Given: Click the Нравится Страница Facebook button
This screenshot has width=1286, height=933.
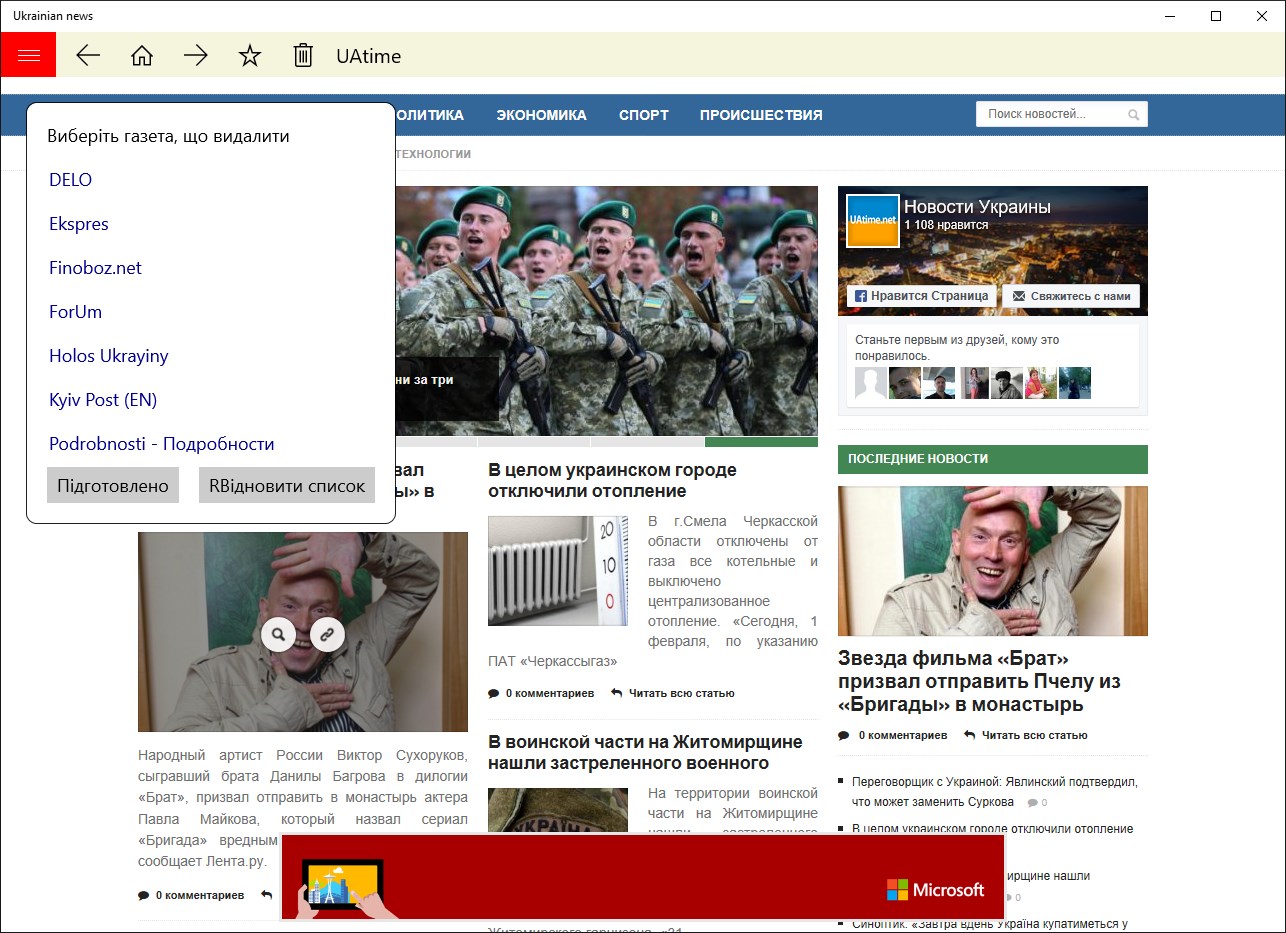Looking at the screenshot, I should pos(921,296).
